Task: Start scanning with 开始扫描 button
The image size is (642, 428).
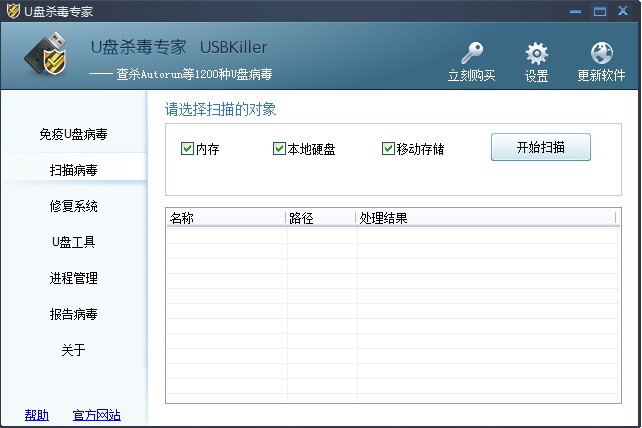Action: 540,147
